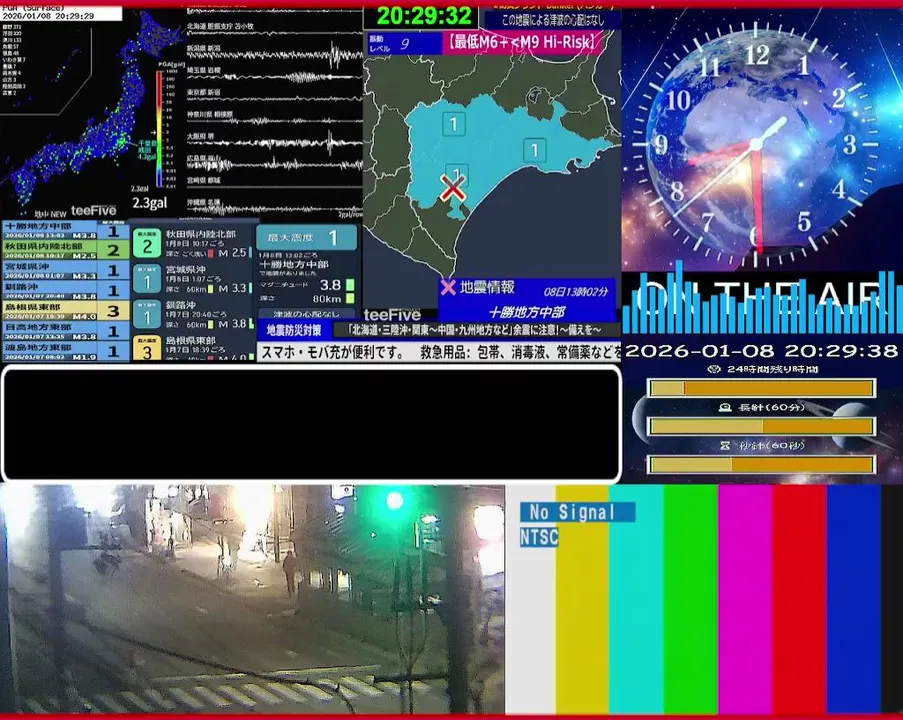Click the Ogasawara islands inset map
This screenshot has width=903, height=720.
(x=45, y=68)
